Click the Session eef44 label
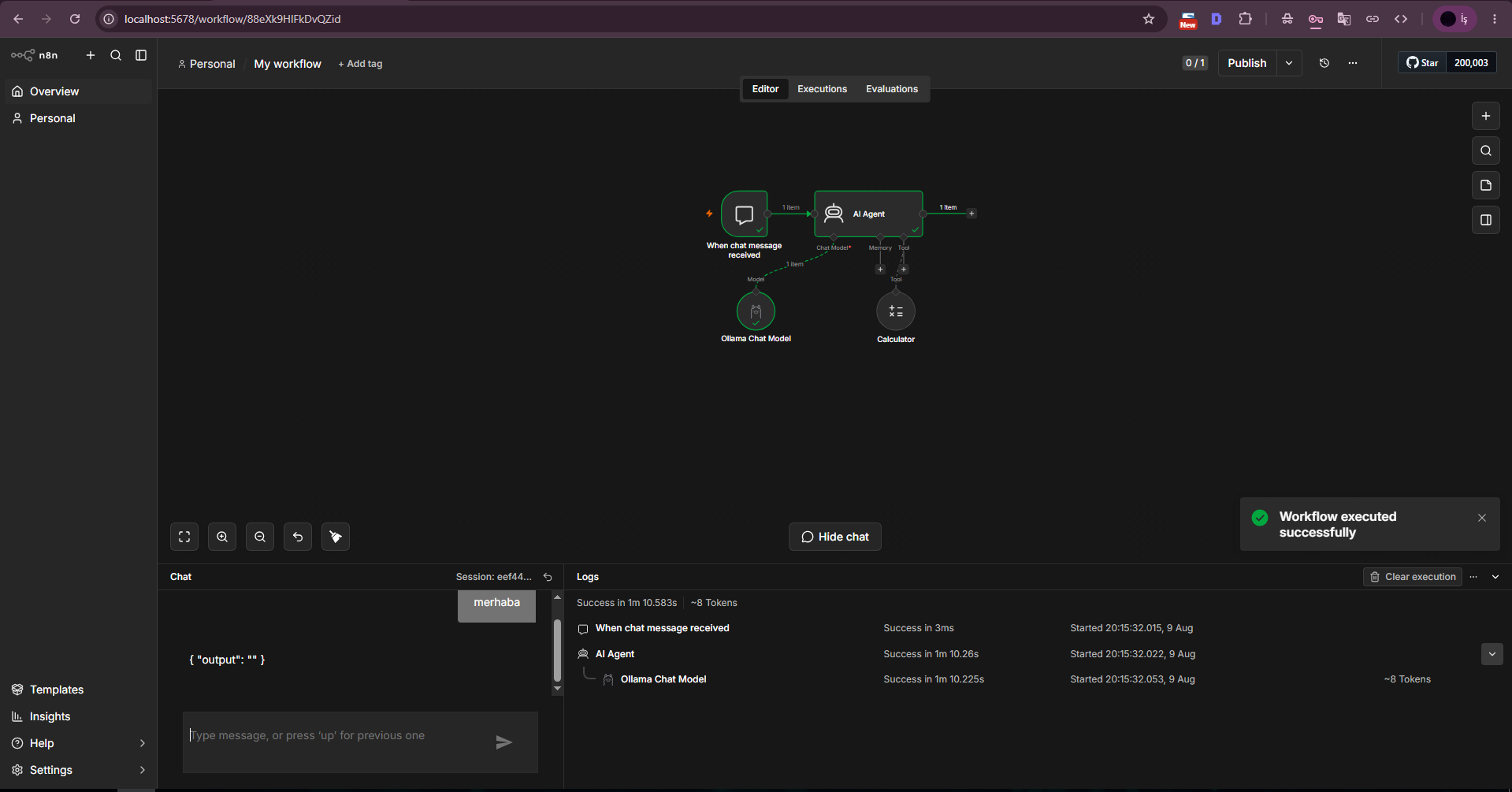Image resolution: width=1512 pixels, height=792 pixels. [494, 577]
